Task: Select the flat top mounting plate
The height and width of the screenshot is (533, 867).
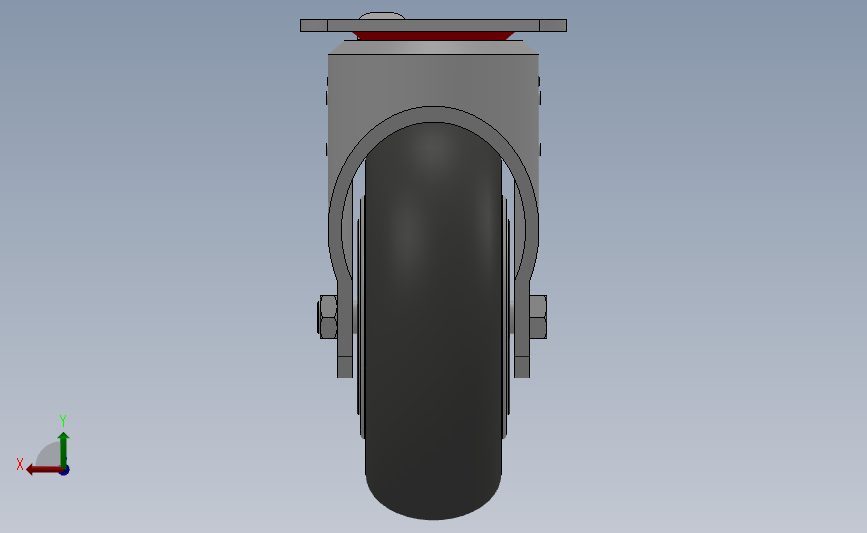Action: [x=433, y=25]
